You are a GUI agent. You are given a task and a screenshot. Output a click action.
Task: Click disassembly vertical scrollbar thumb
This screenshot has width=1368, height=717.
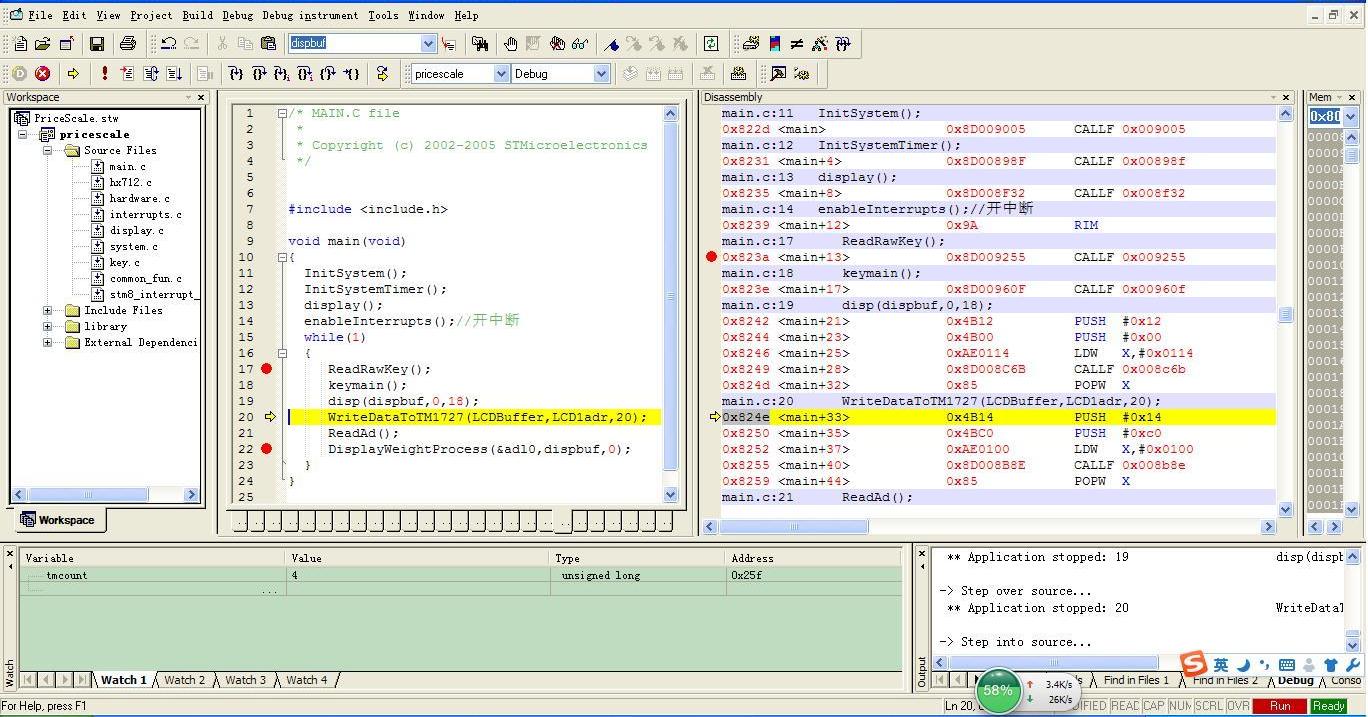coord(1286,314)
